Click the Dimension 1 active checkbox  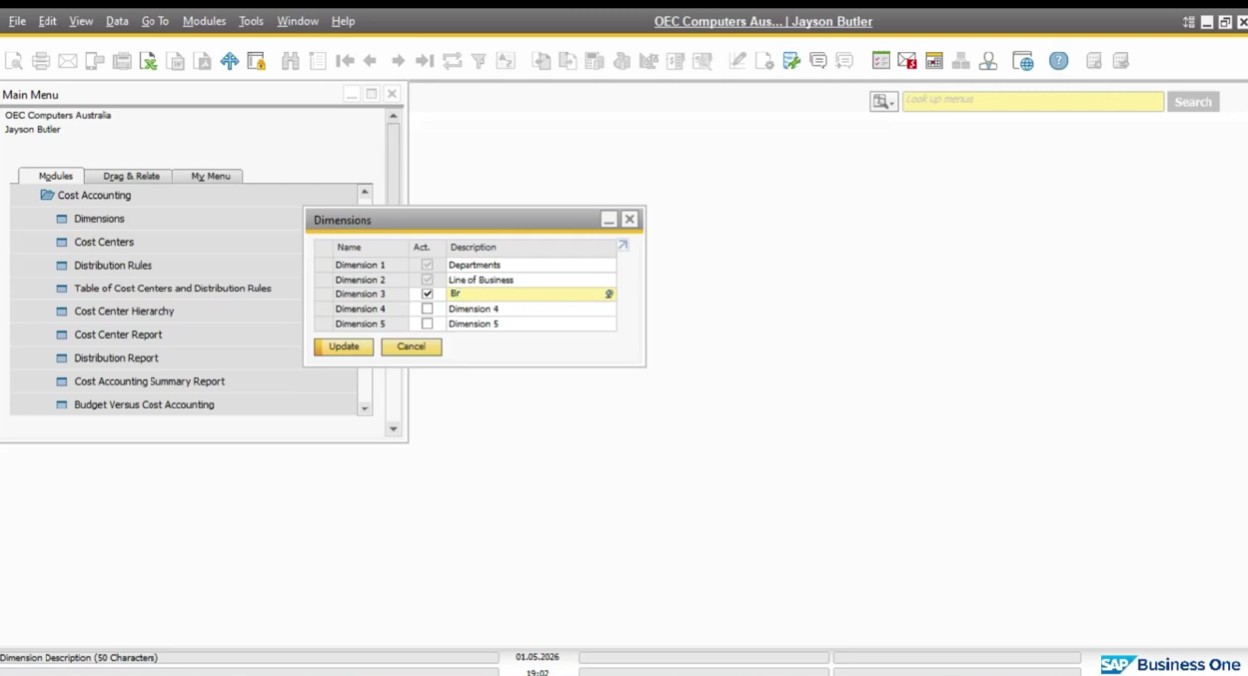(427, 265)
